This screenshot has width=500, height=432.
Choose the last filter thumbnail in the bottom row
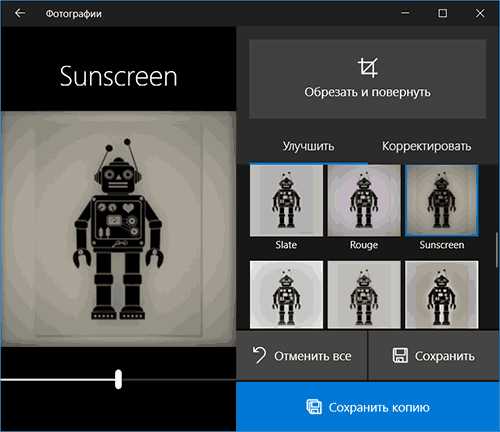442,295
